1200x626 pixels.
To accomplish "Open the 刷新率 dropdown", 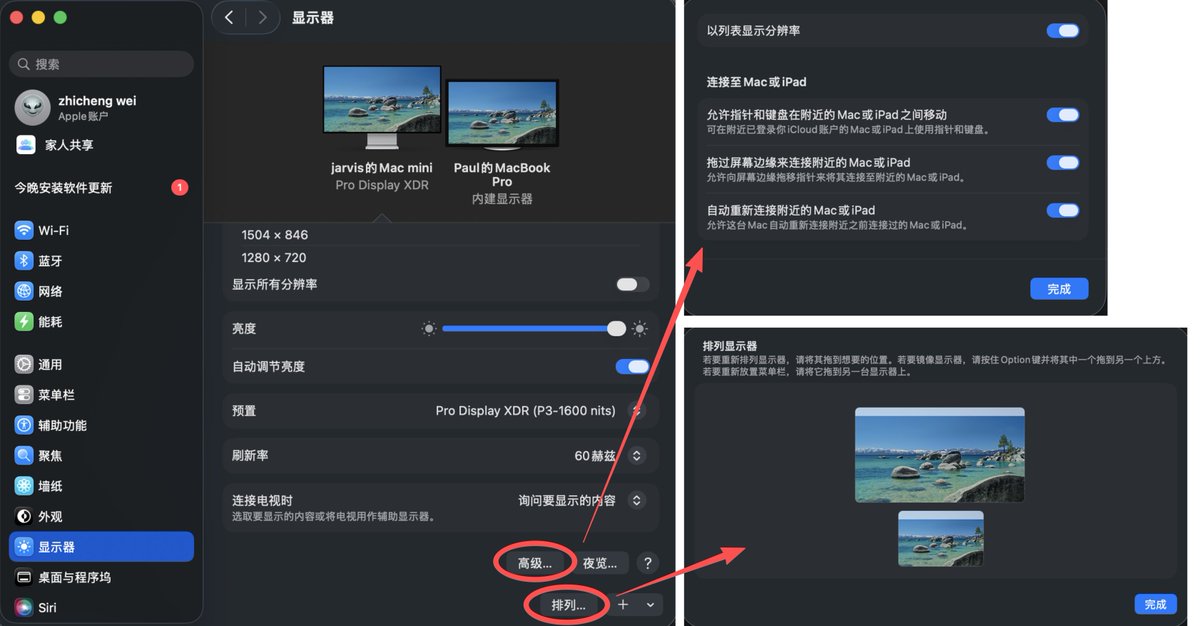I will coord(637,455).
